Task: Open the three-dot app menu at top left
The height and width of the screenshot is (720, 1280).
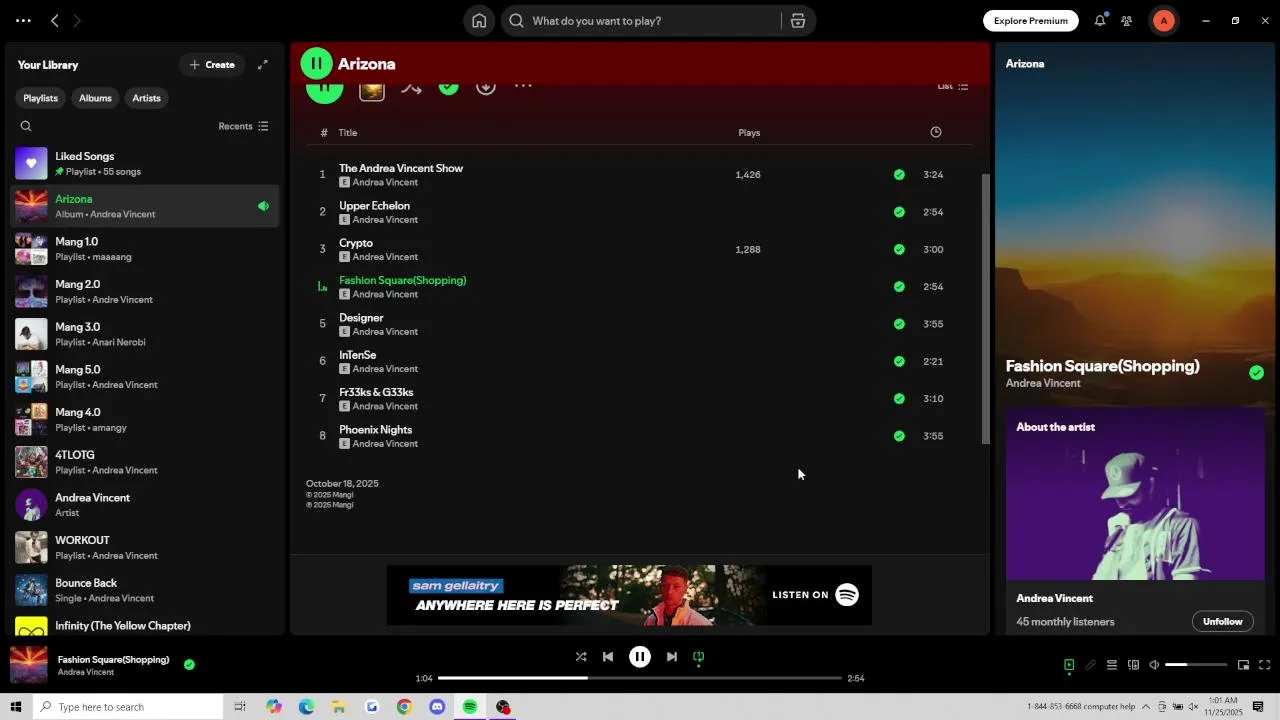Action: click(x=23, y=20)
